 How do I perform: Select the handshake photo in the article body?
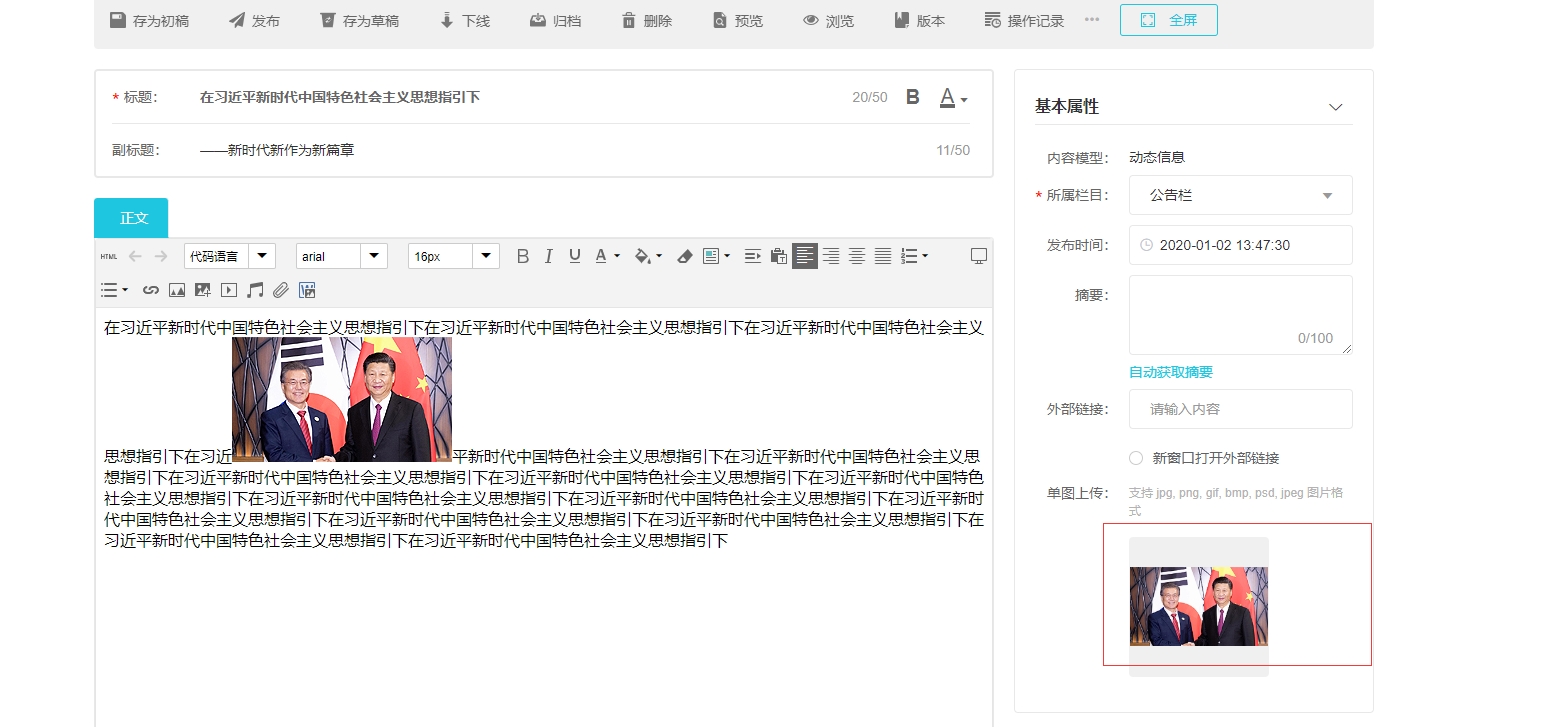[x=342, y=399]
